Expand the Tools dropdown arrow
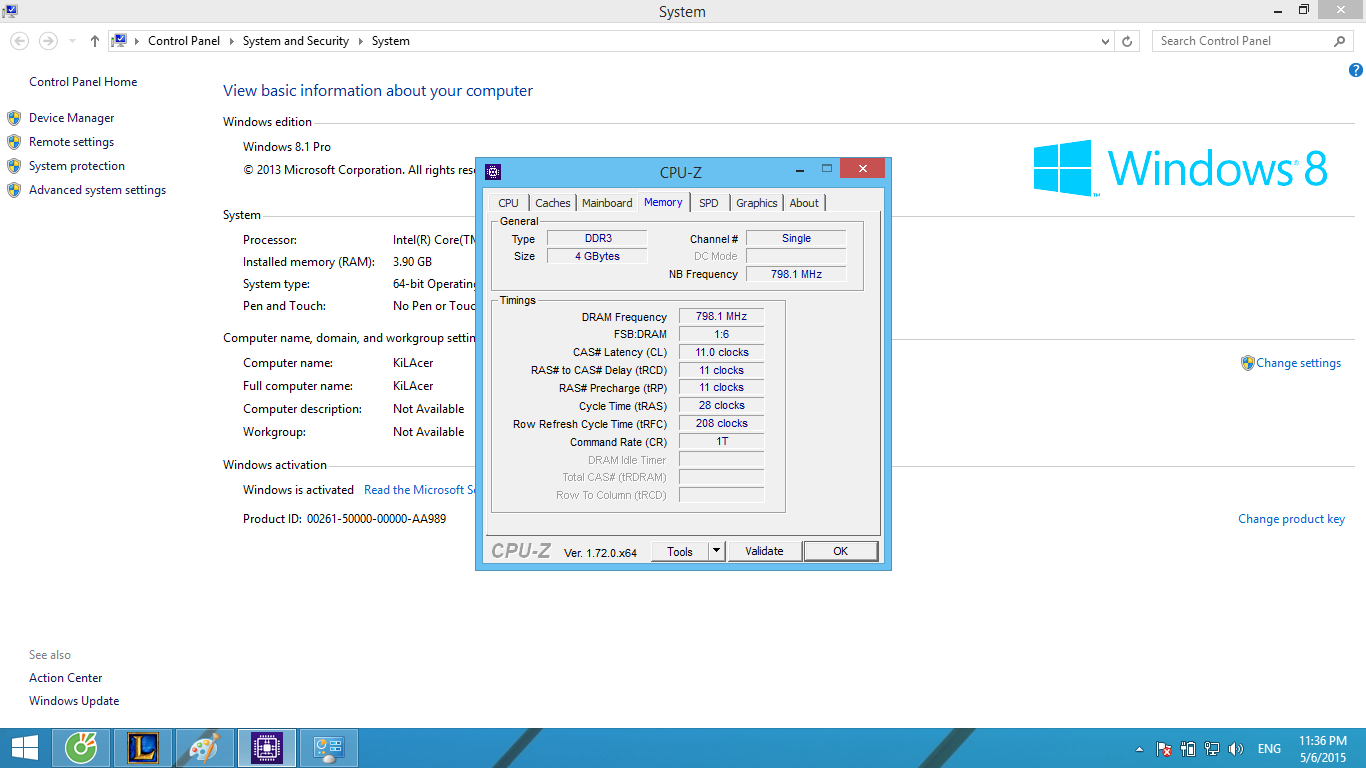 pyautogui.click(x=716, y=551)
